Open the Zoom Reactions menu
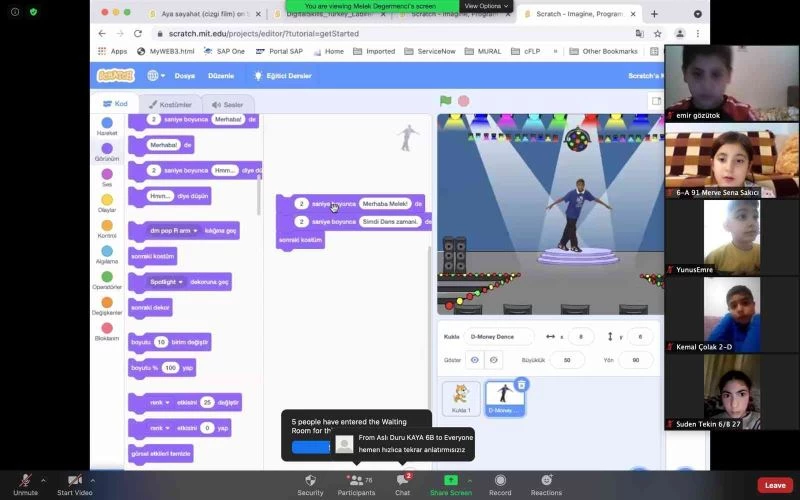Viewport: 800px width, 500px height. coord(546,484)
